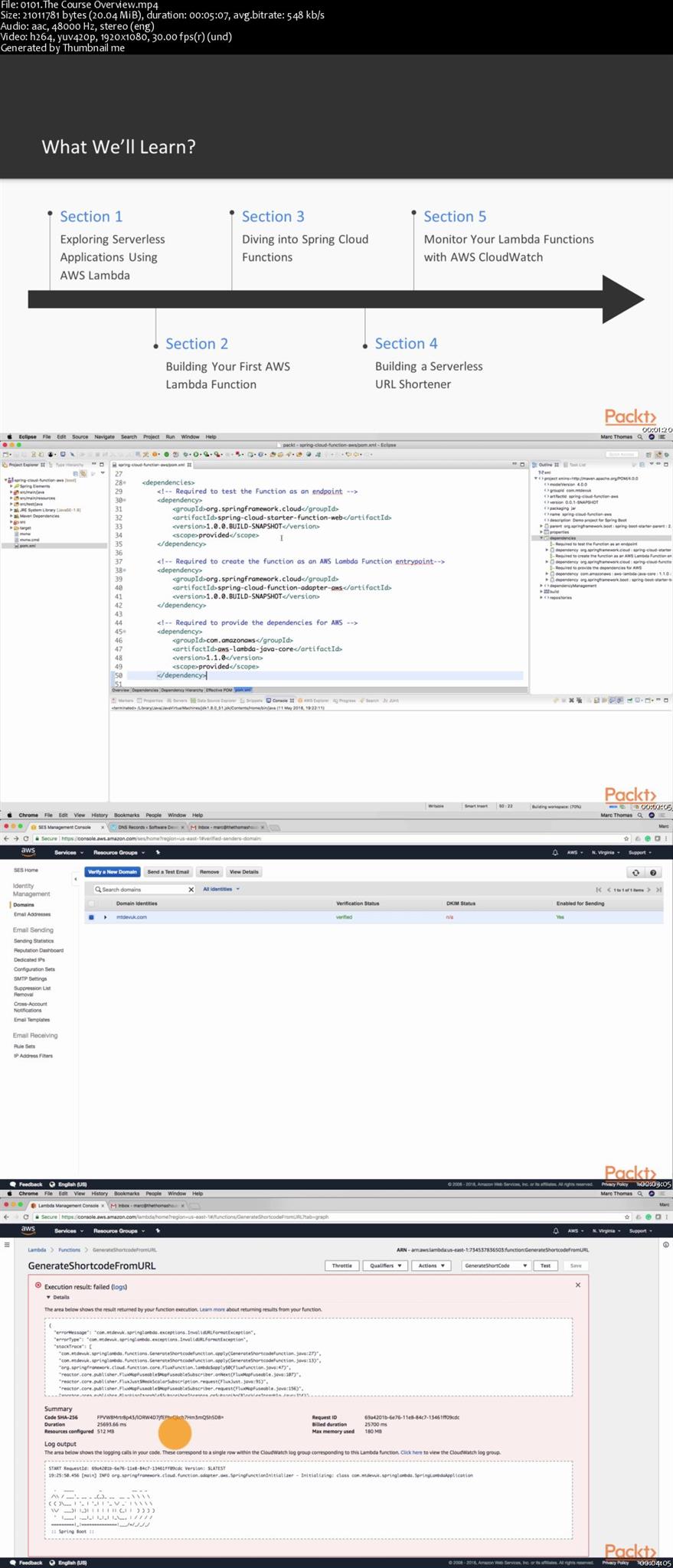Expand the mtdevuk.com domain row

pos(106,917)
